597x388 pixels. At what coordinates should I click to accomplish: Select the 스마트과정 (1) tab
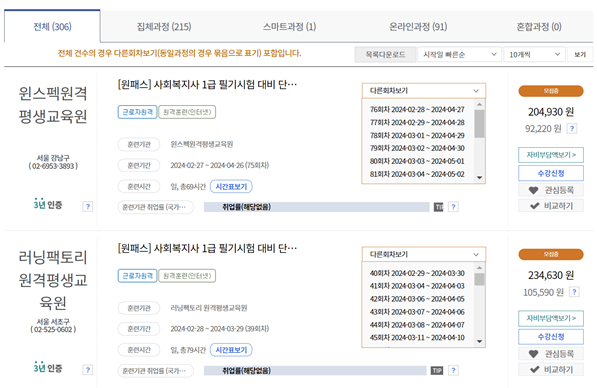pyautogui.click(x=289, y=27)
